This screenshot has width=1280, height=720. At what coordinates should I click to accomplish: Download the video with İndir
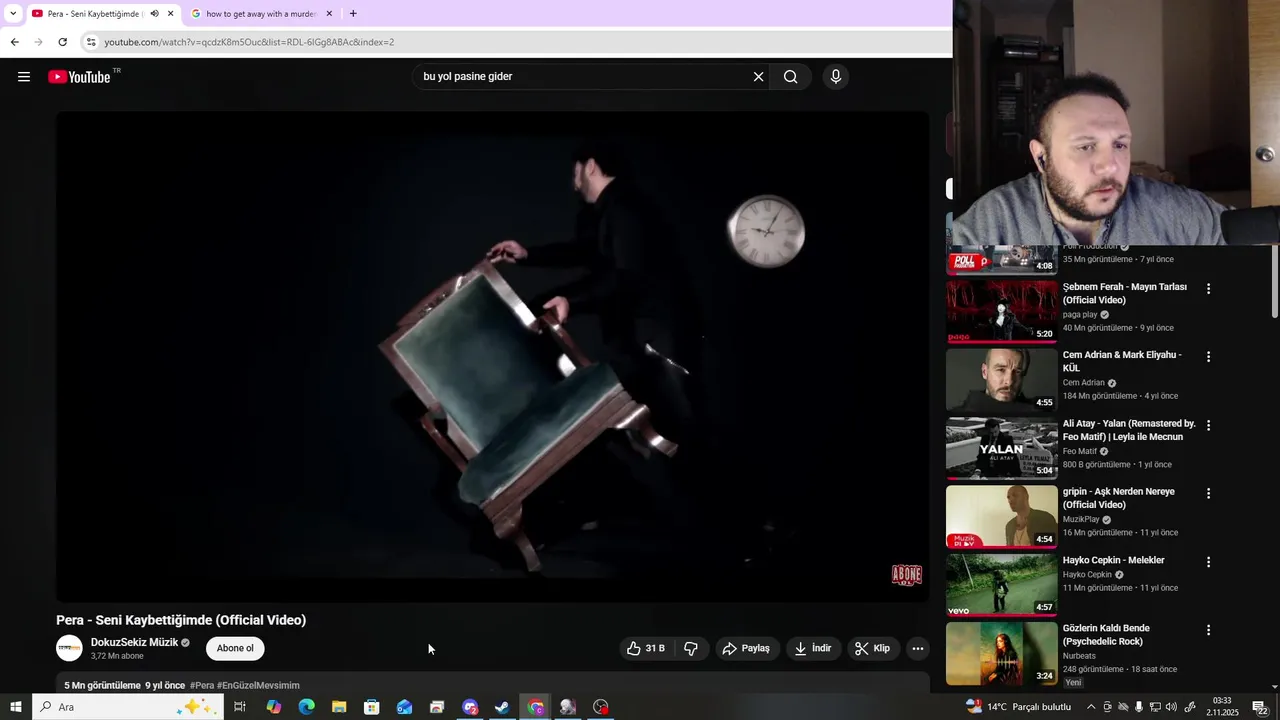[813, 649]
